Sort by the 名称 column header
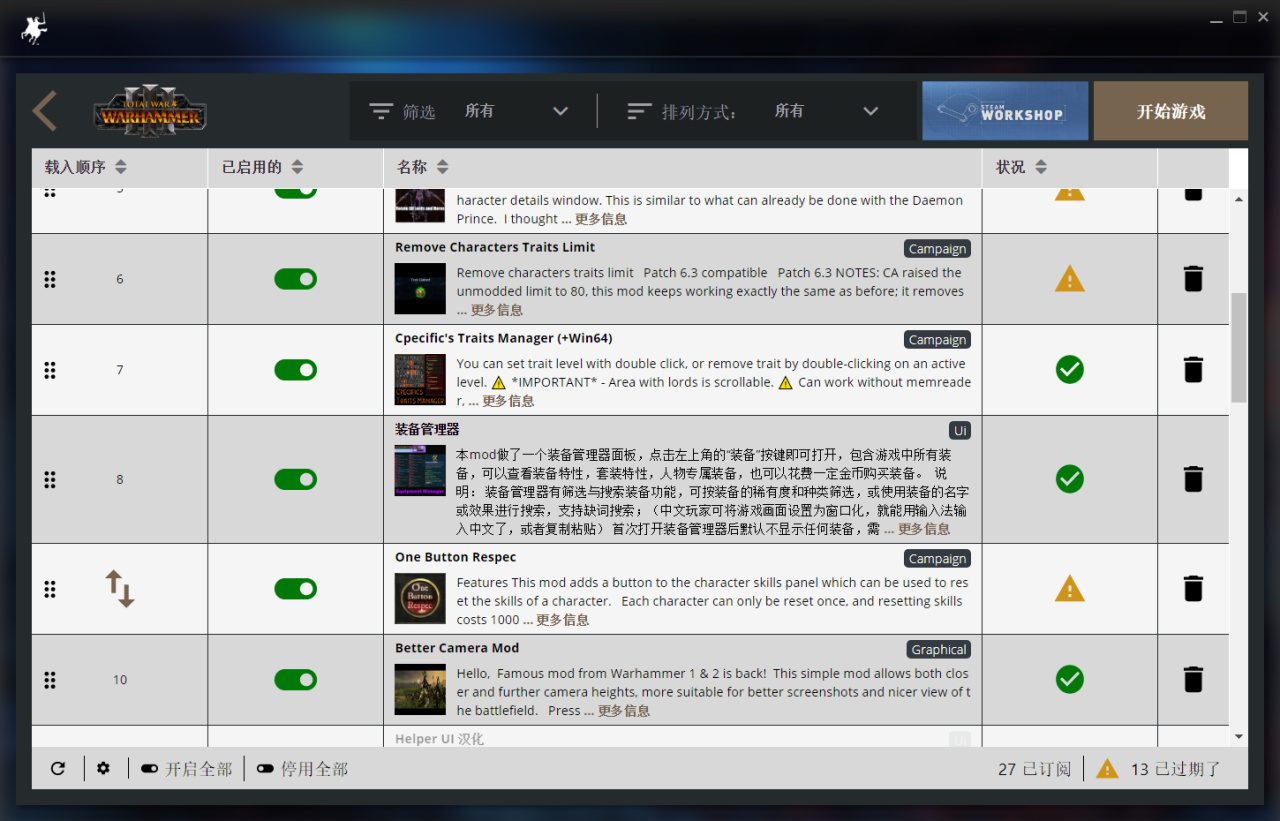The image size is (1280, 821). (423, 167)
